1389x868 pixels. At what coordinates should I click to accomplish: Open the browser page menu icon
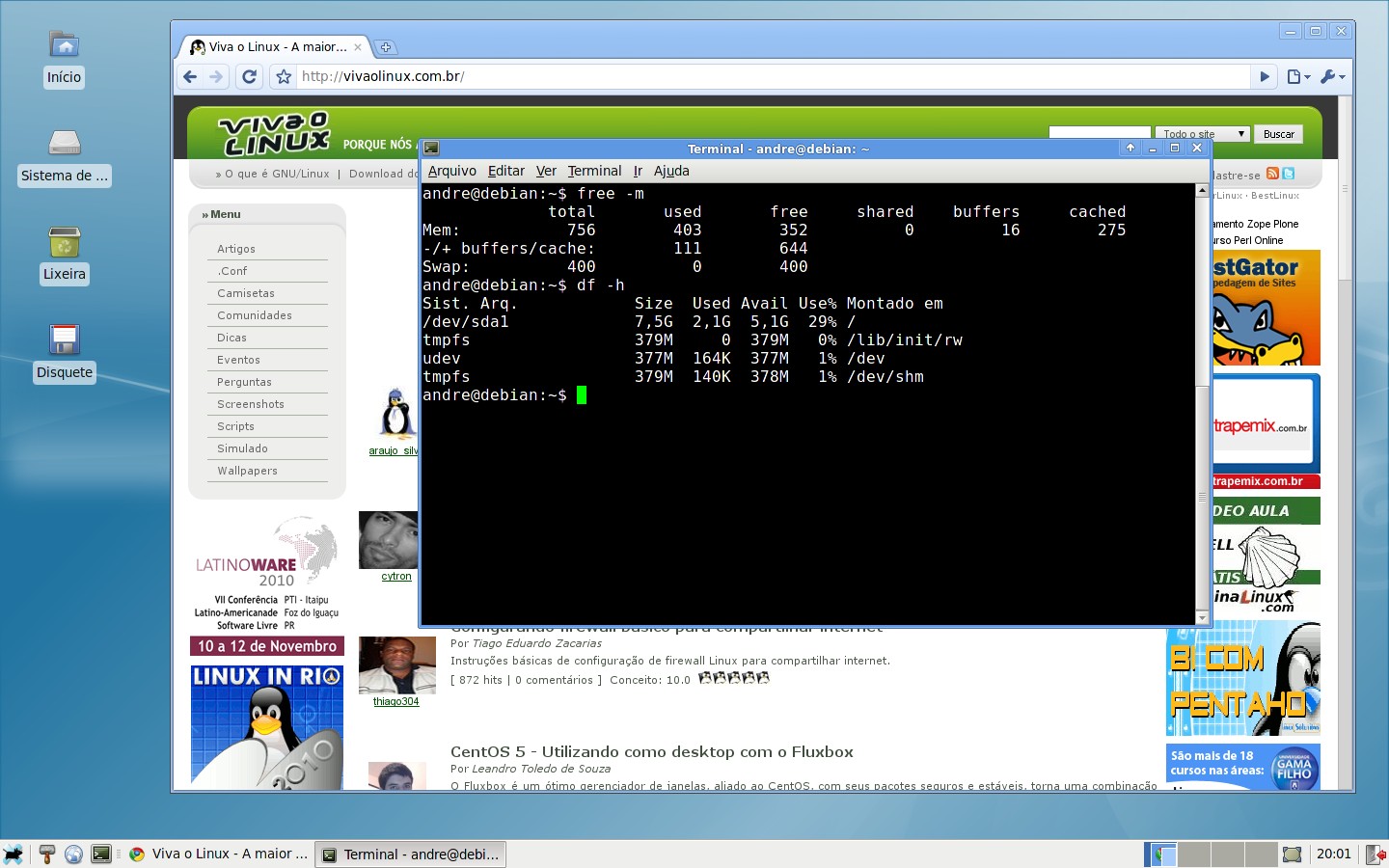(x=1298, y=76)
